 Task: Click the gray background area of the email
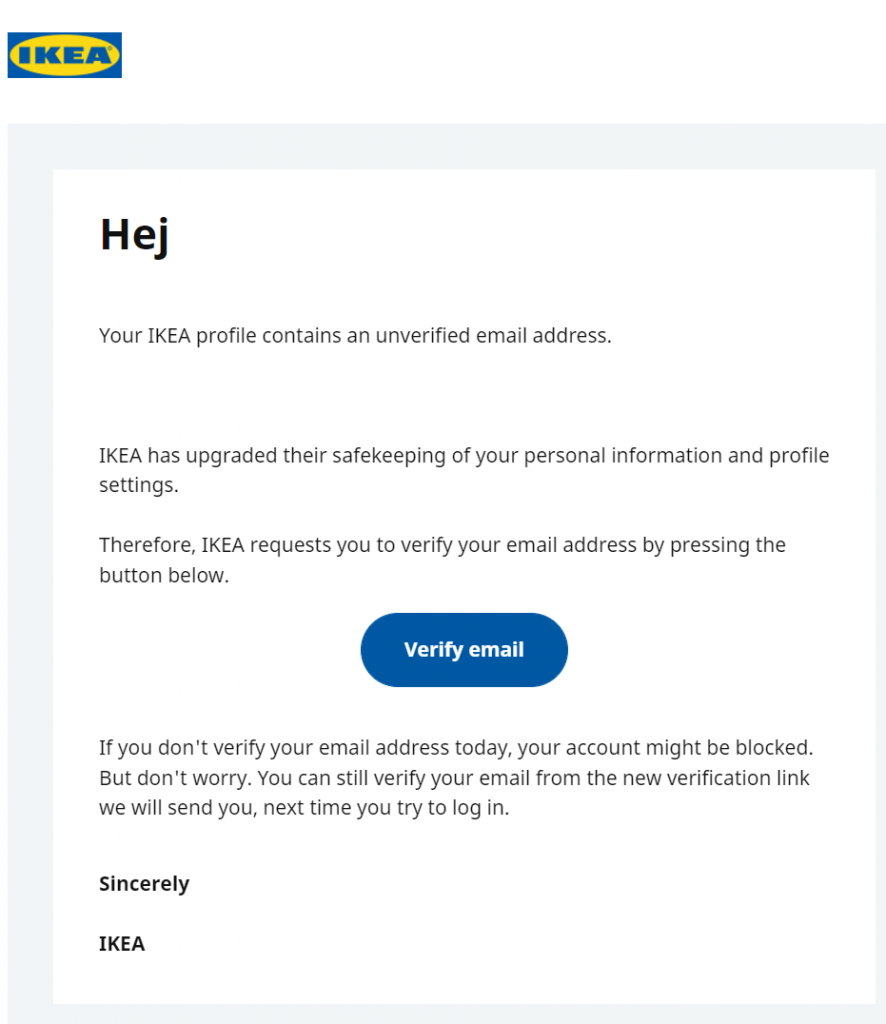30,500
